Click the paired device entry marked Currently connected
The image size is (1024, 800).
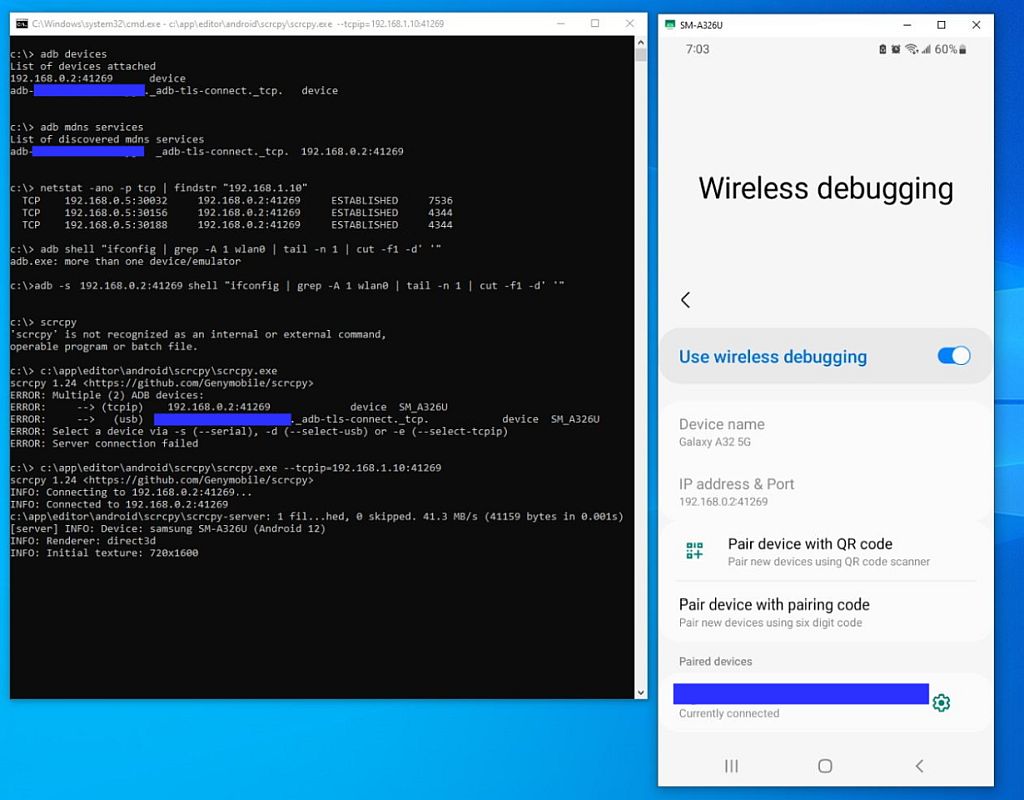(801, 702)
